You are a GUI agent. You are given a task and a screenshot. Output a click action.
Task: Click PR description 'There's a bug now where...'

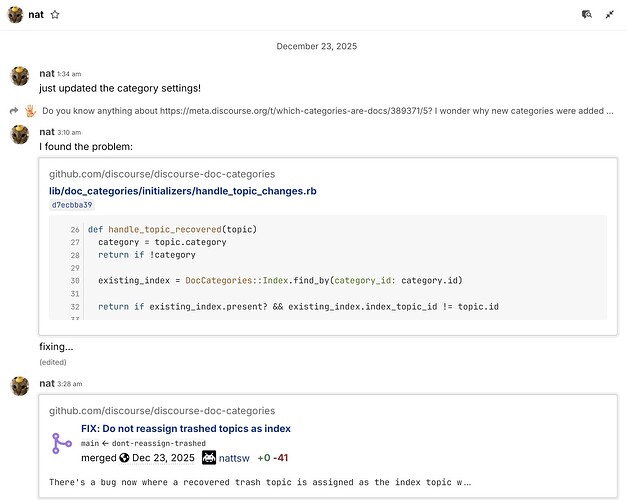[x=260, y=482]
